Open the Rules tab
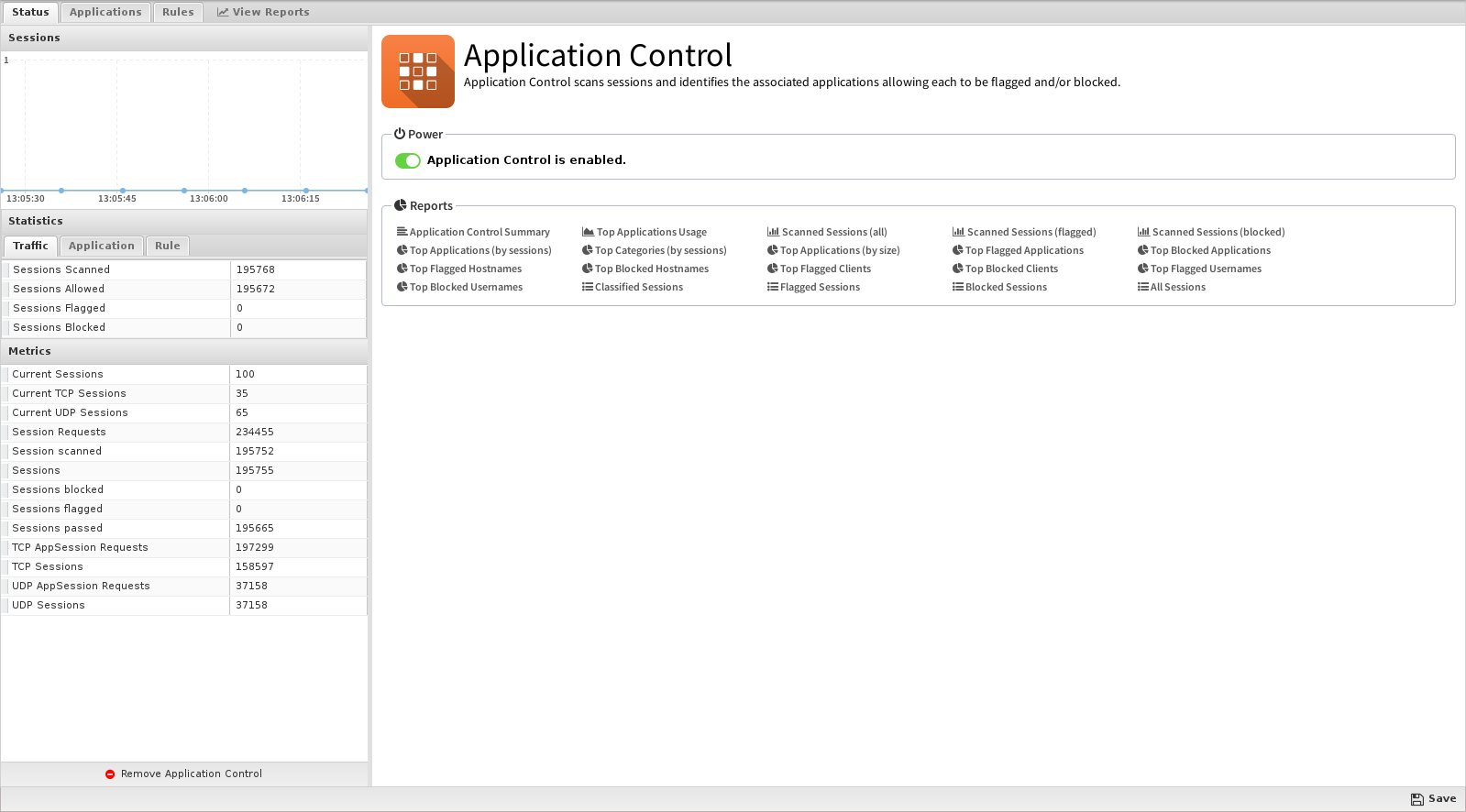 click(178, 12)
